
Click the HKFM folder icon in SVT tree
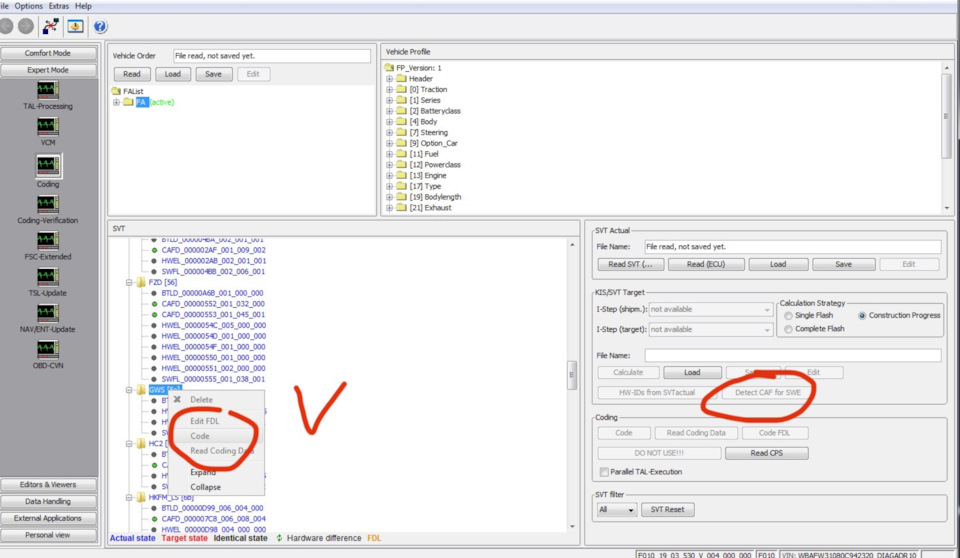point(141,497)
